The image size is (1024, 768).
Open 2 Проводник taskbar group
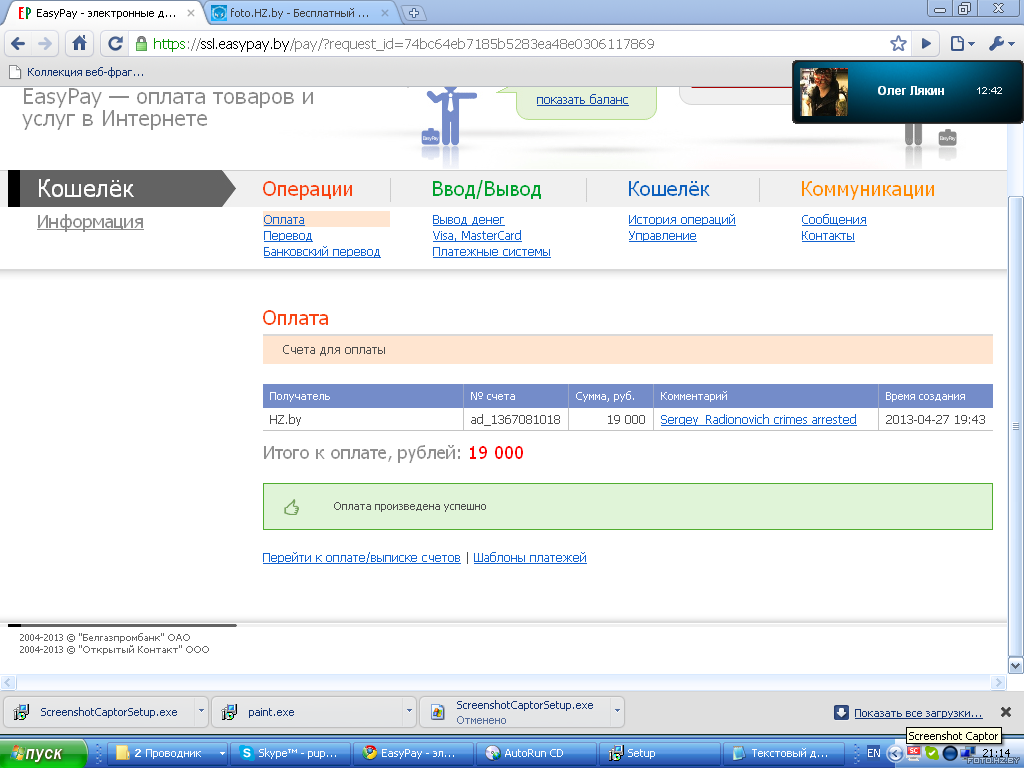pos(167,754)
